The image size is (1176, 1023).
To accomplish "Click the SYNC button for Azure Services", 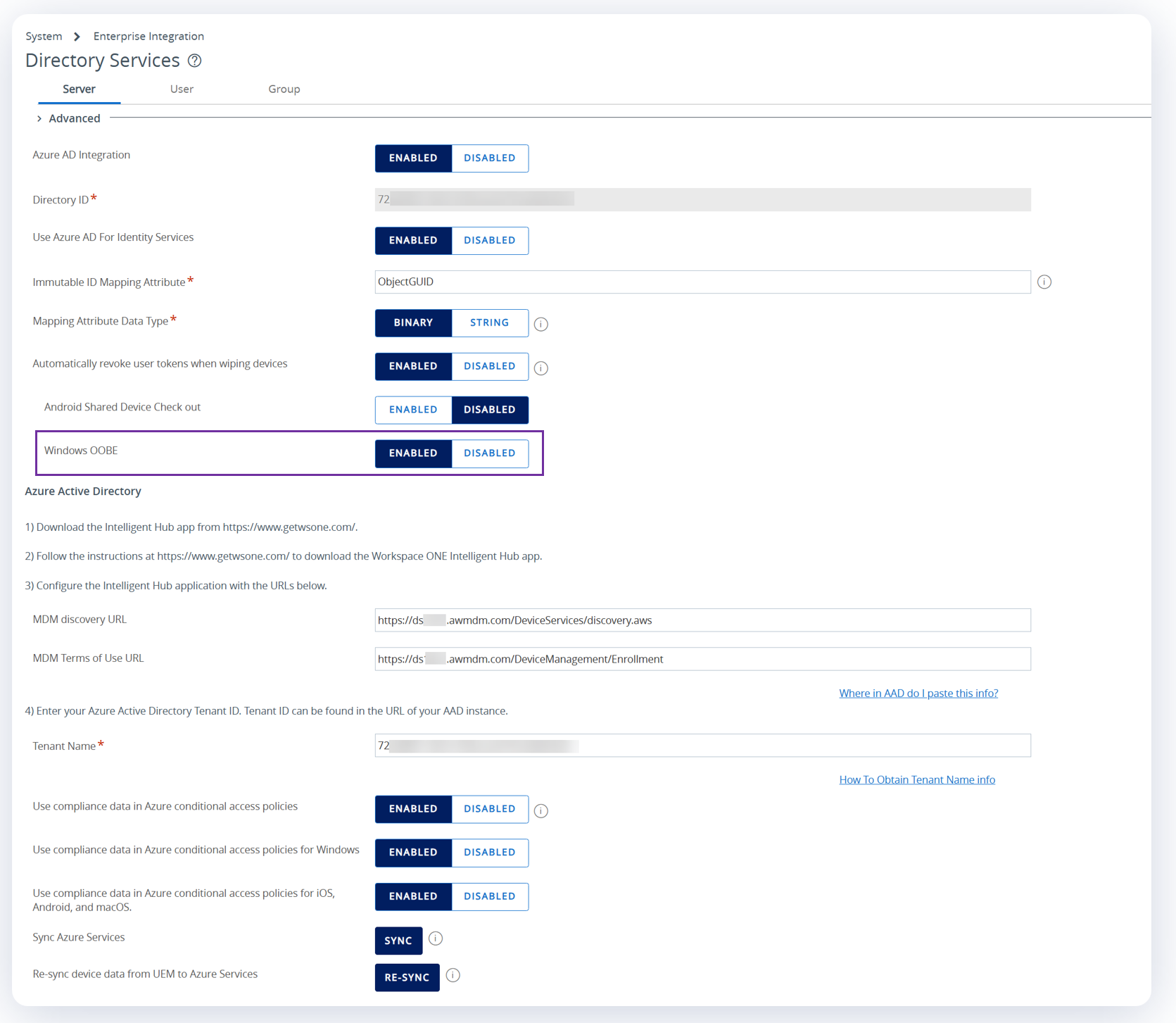I will (398, 940).
